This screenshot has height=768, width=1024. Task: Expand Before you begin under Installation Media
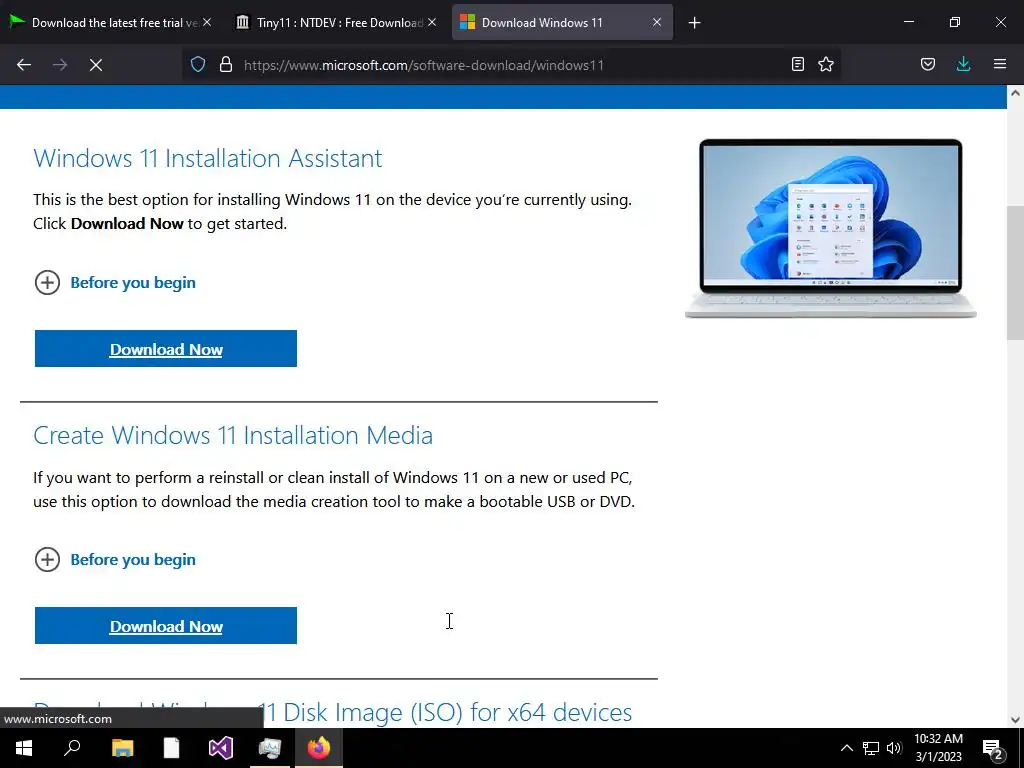tap(116, 560)
